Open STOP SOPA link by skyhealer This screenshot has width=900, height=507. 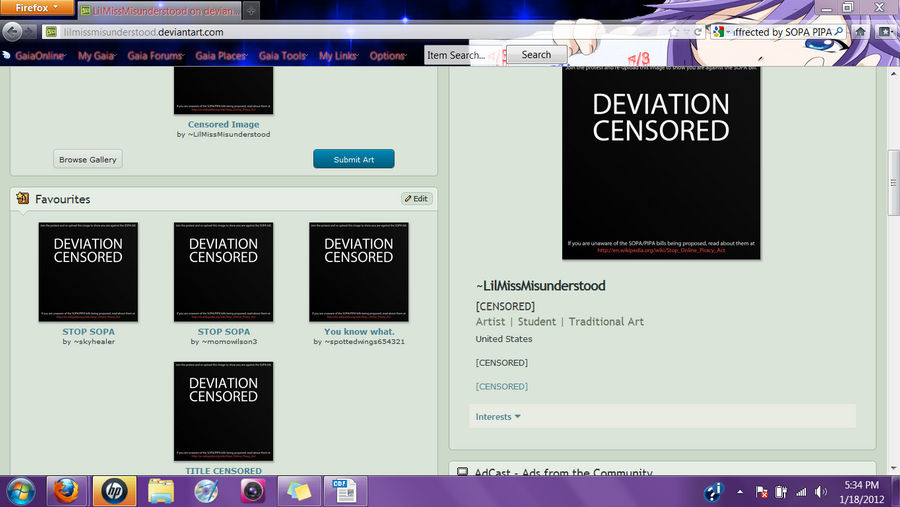[88, 331]
